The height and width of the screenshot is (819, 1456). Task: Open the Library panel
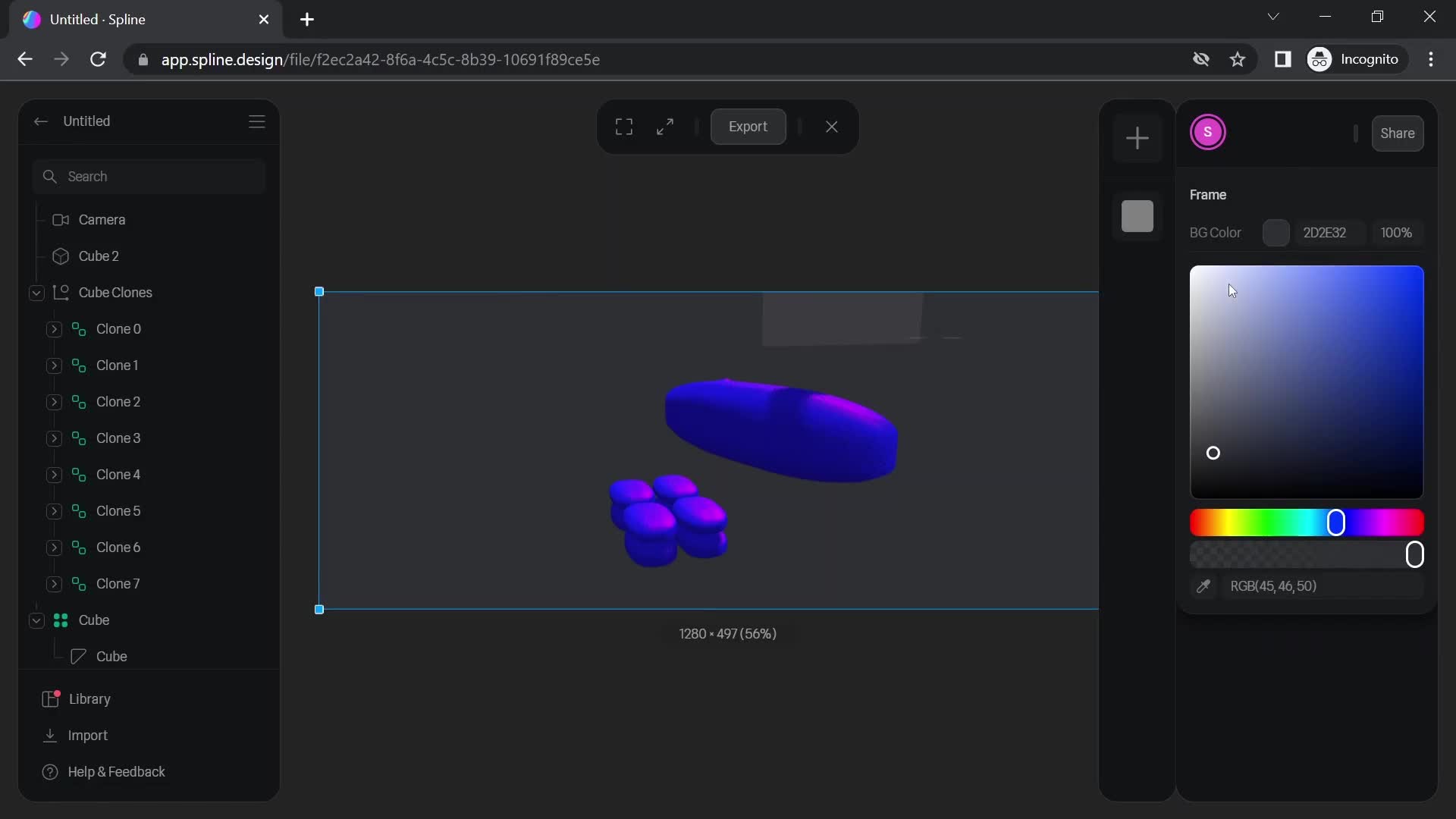coord(89,697)
